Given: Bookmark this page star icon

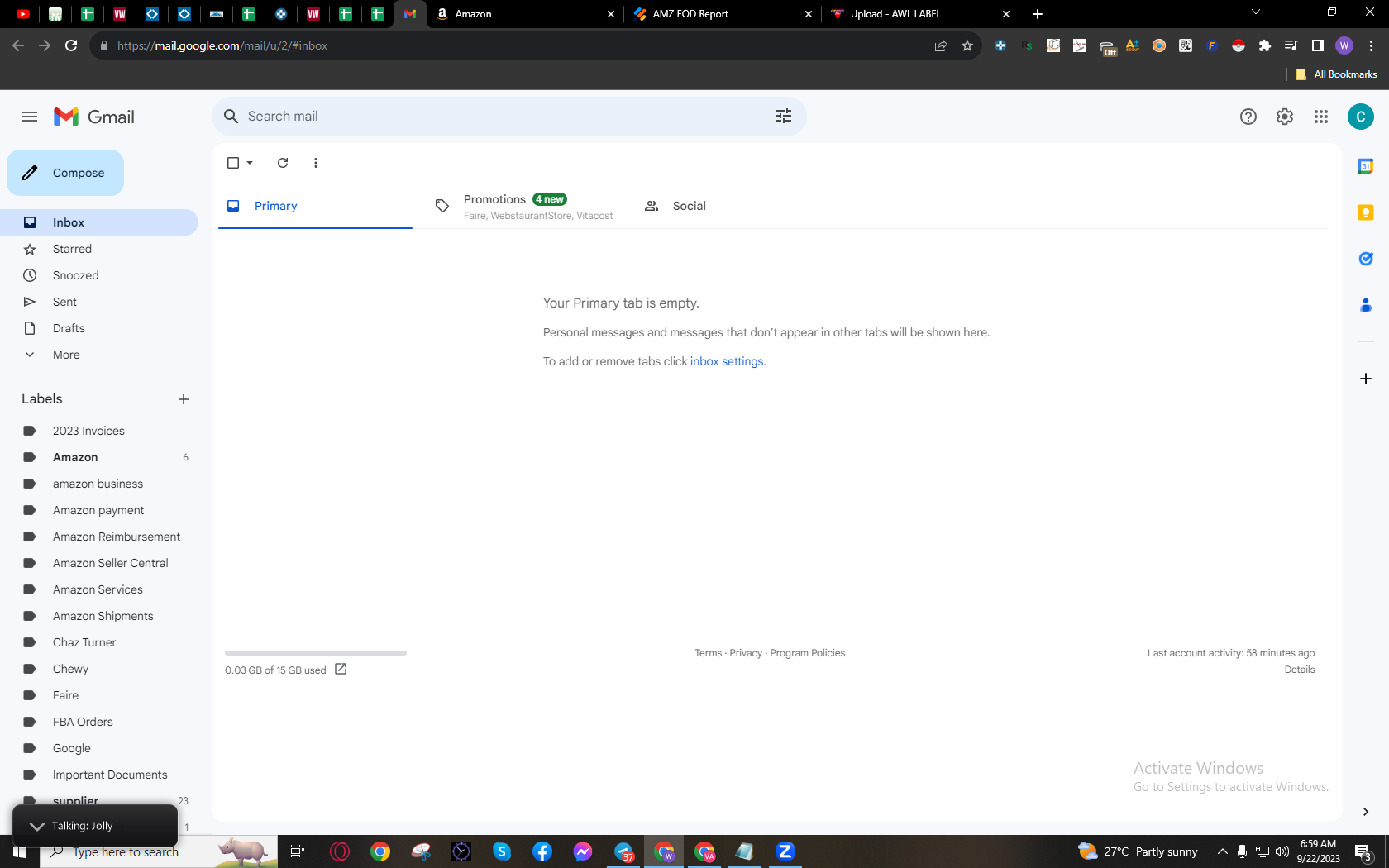Looking at the screenshot, I should [x=967, y=45].
